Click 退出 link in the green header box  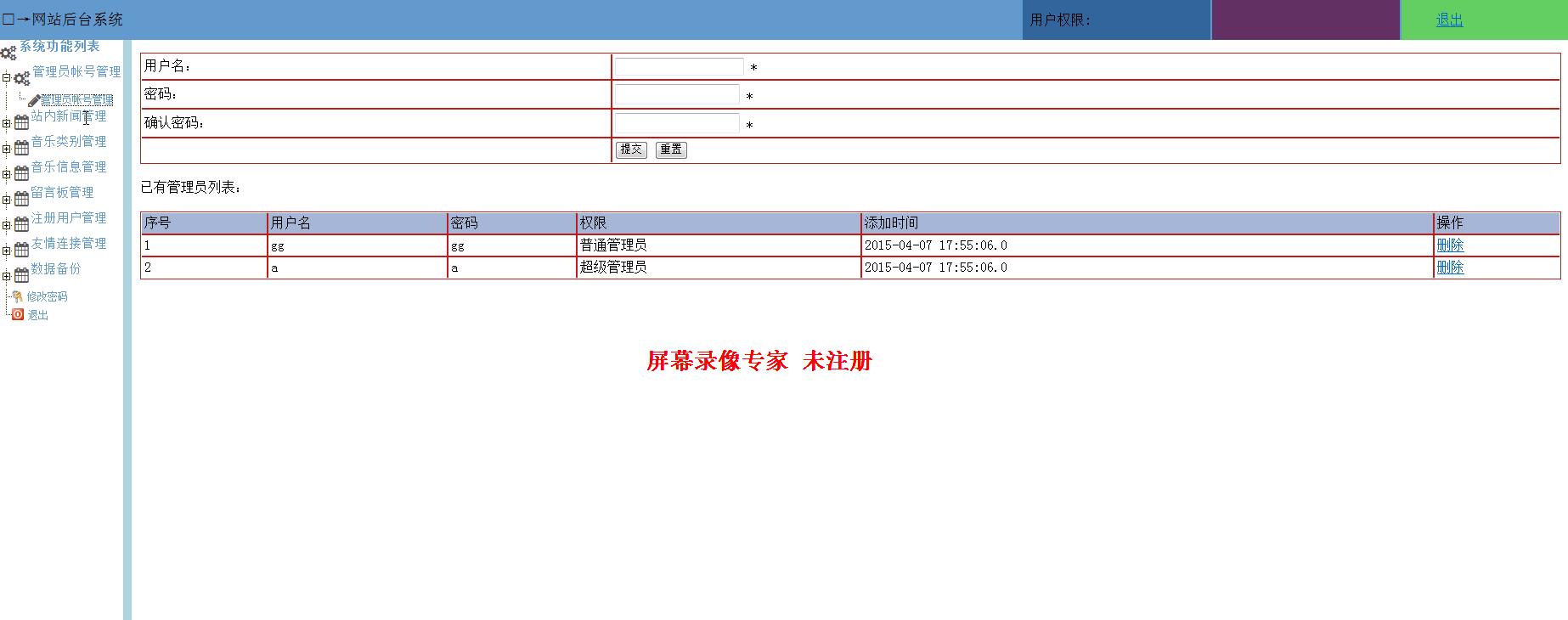pyautogui.click(x=1449, y=20)
